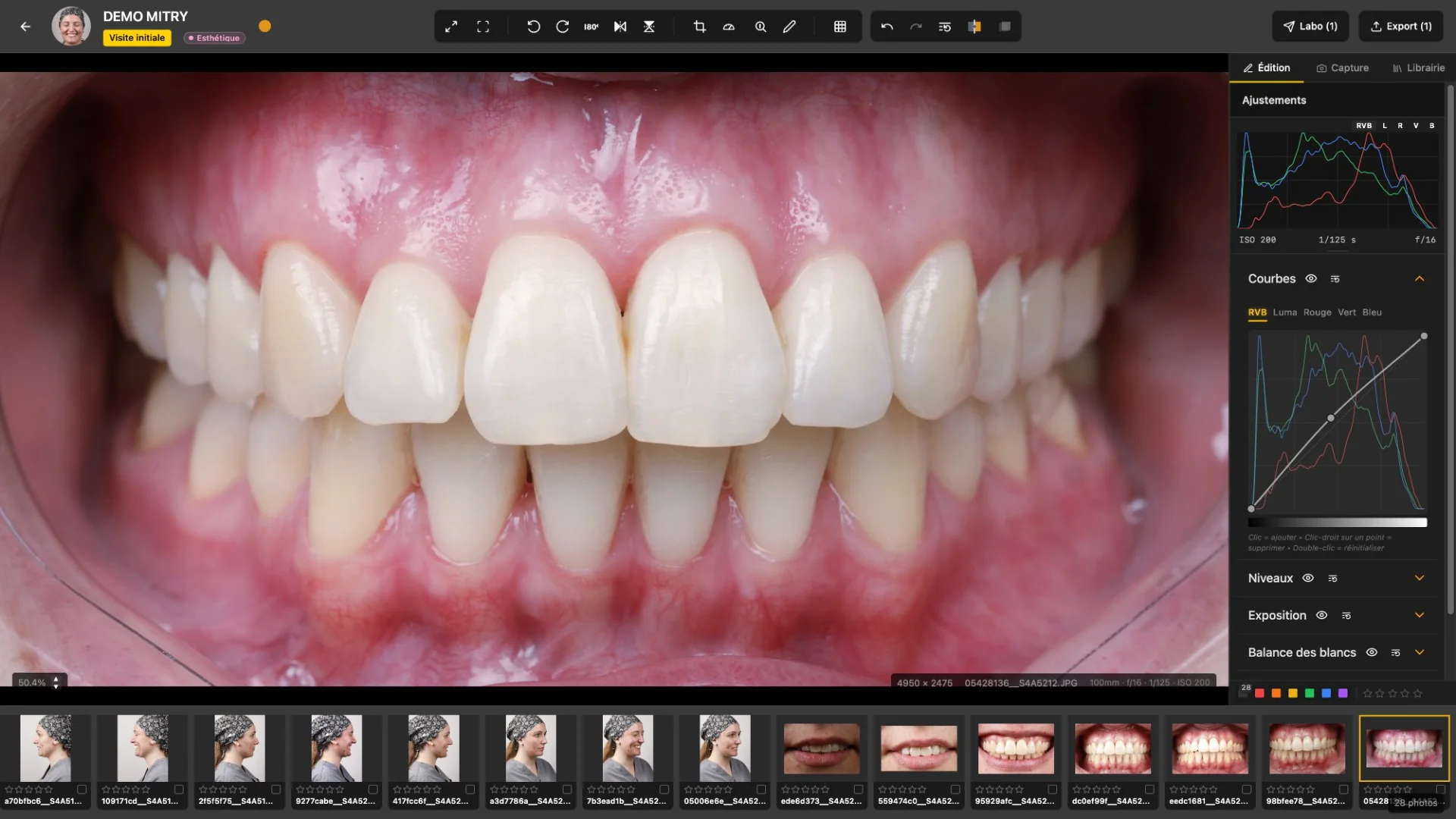Click the Esthétique tag

214,38
